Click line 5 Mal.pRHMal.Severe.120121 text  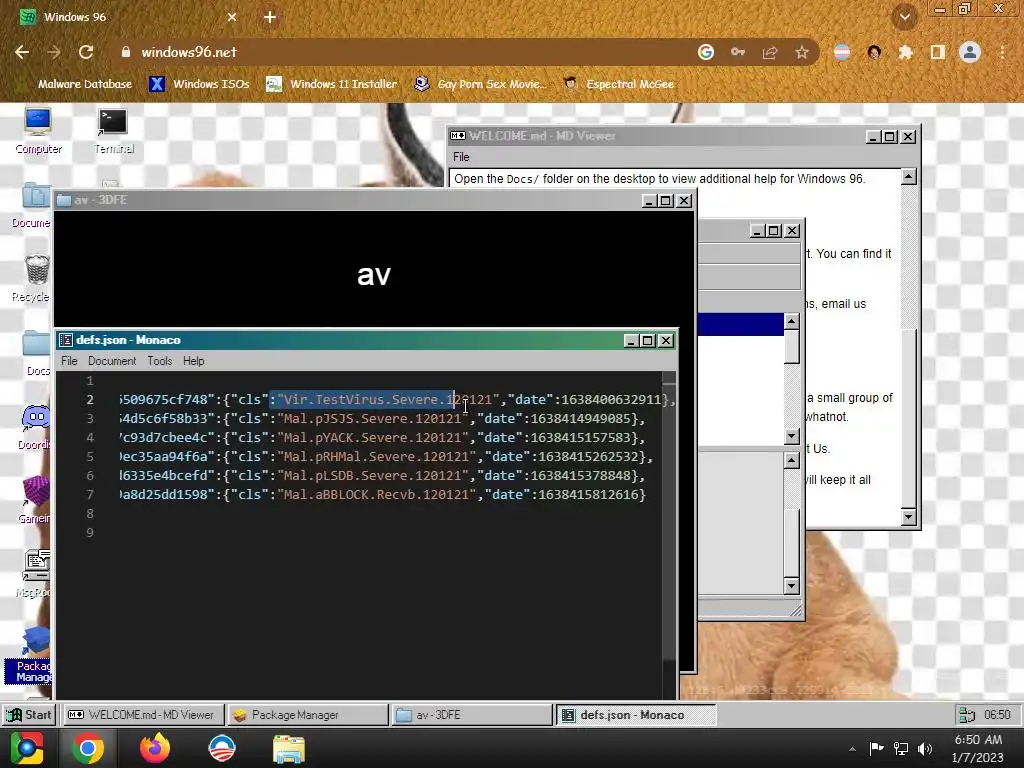click(376, 456)
